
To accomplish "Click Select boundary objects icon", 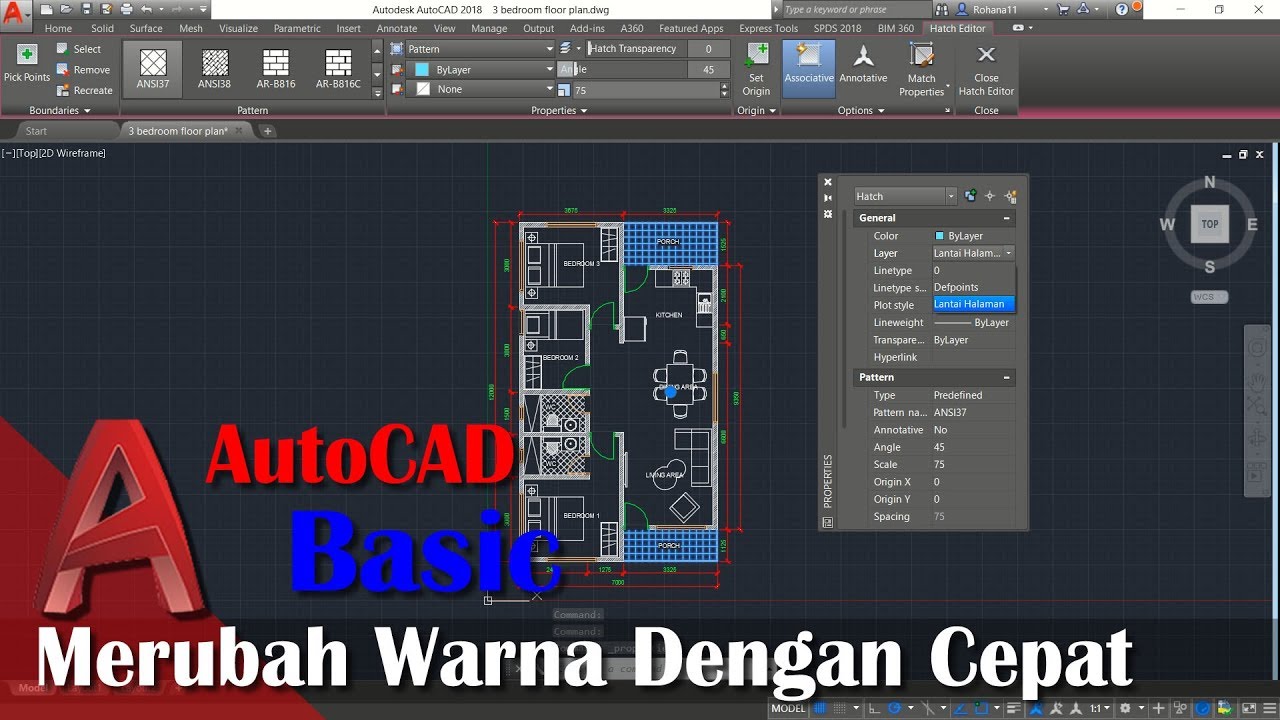I will (x=63, y=48).
